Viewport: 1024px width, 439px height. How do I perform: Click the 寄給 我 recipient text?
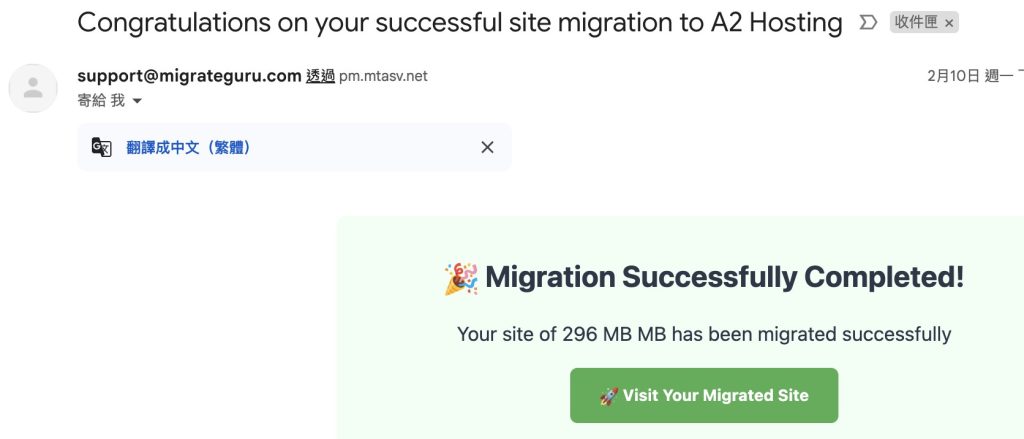[101, 101]
